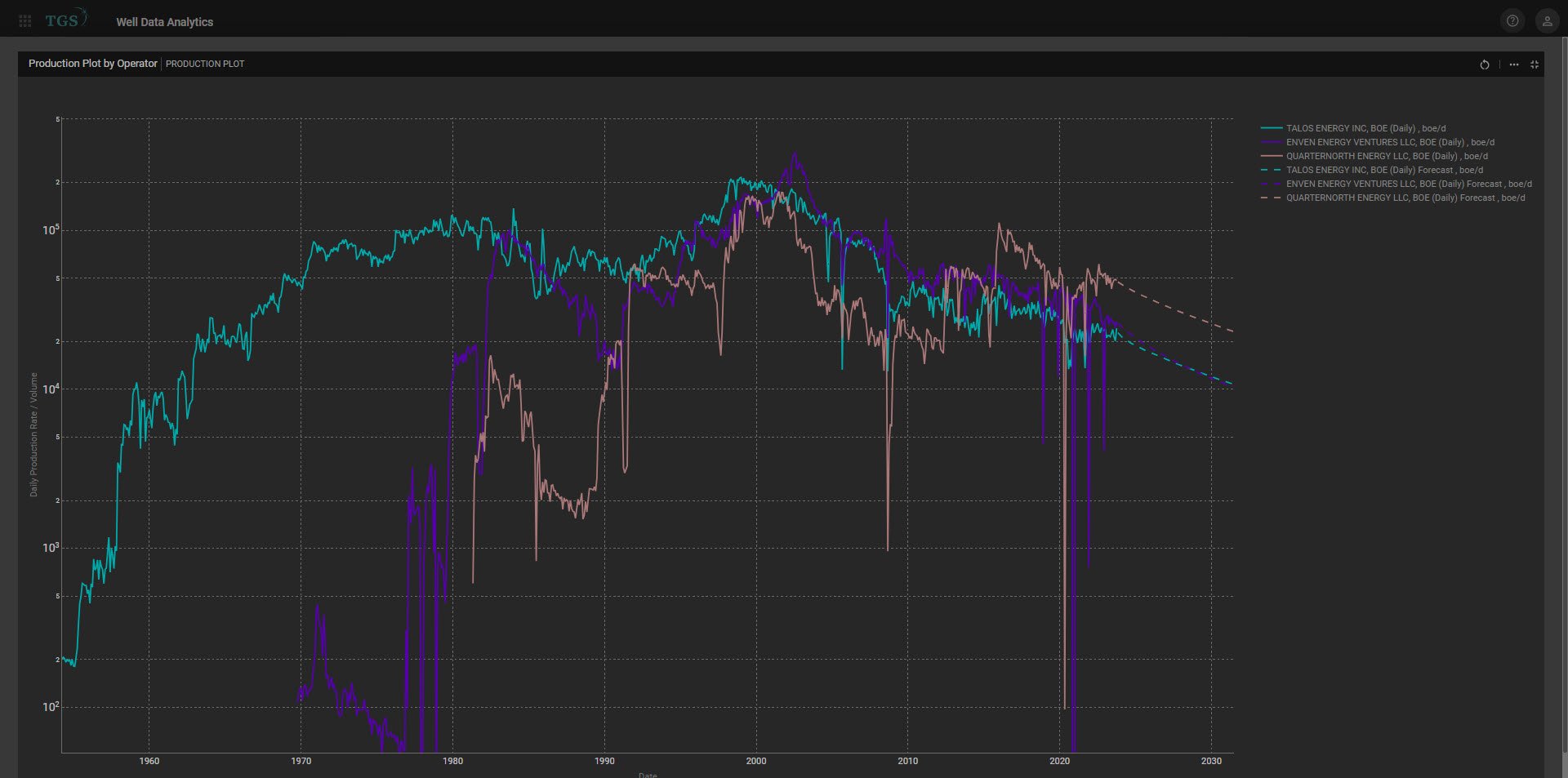
Task: Click the dashed tan QUARTERNORTH forecast legend swatch
Action: [1272, 198]
